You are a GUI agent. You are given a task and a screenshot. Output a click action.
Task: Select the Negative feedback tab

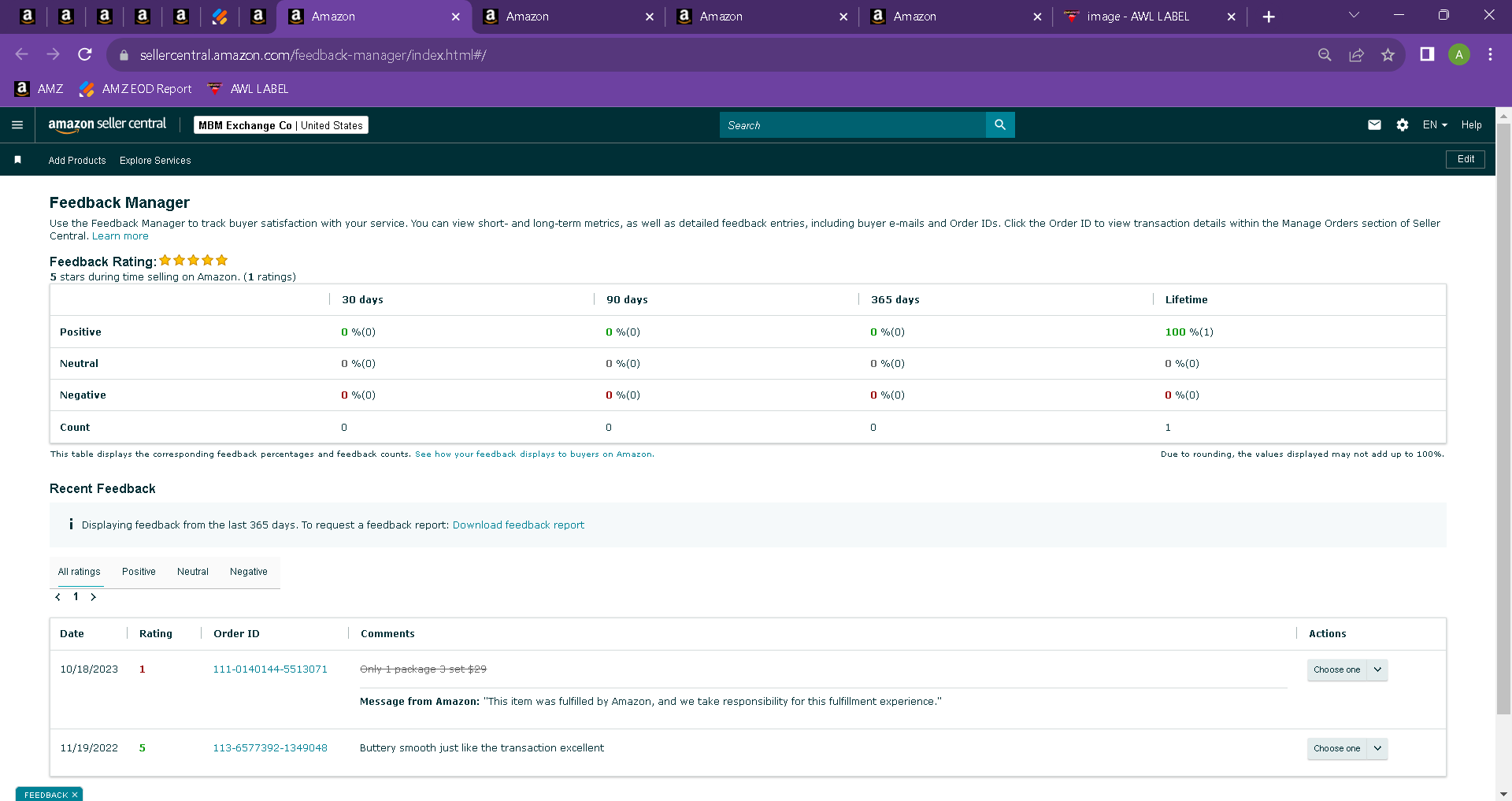(249, 572)
